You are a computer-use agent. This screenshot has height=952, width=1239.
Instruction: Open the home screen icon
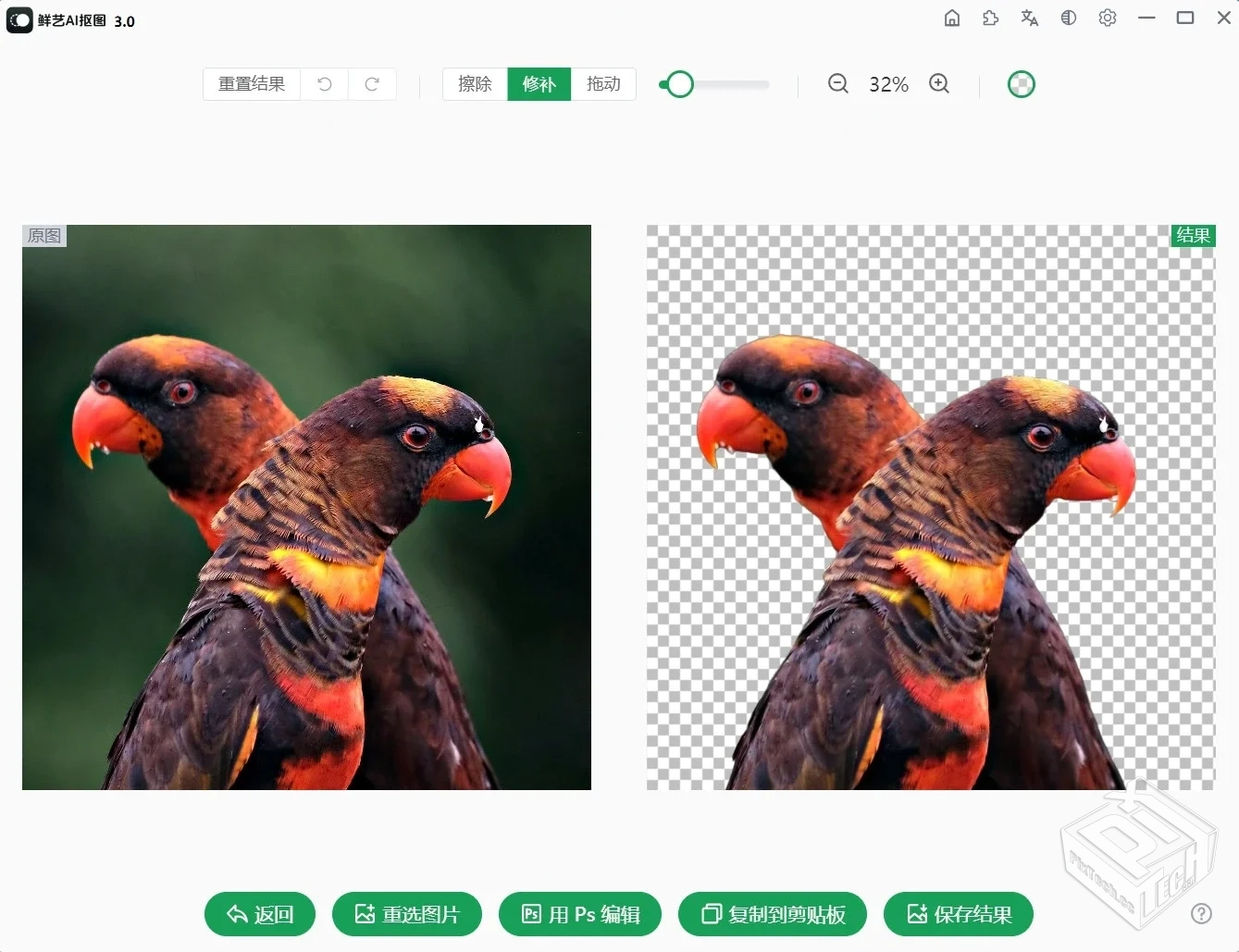coord(951,18)
